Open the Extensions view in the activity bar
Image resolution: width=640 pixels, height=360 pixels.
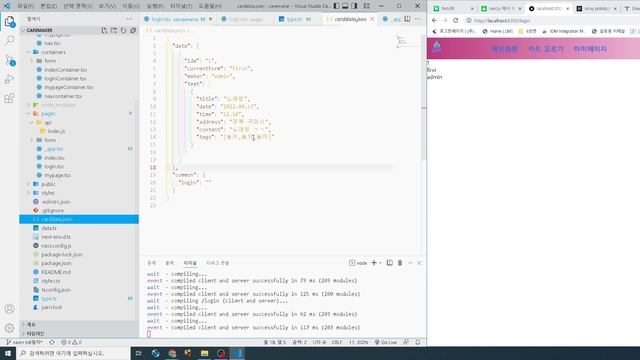(x=9, y=98)
